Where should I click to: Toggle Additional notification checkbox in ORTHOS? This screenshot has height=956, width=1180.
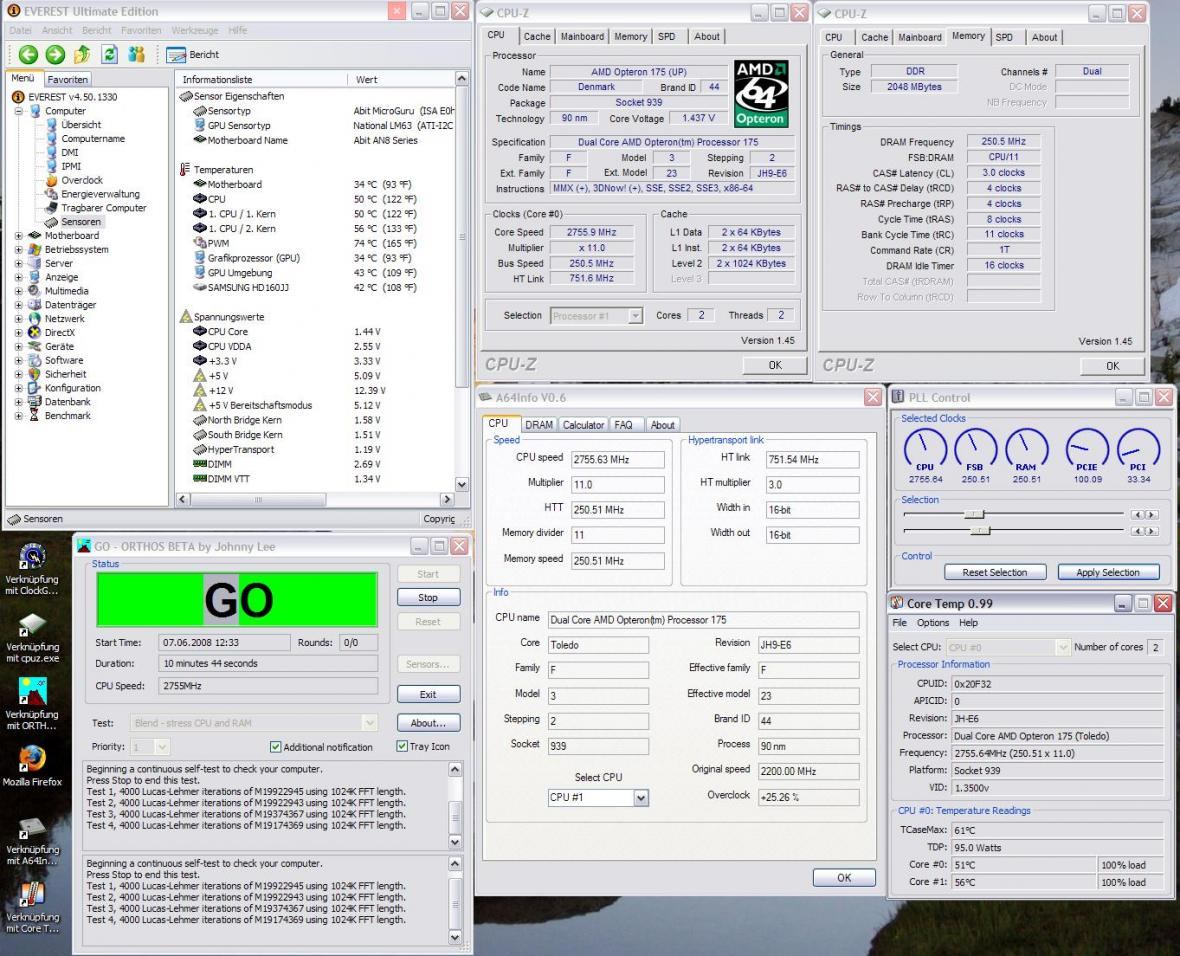(275, 747)
